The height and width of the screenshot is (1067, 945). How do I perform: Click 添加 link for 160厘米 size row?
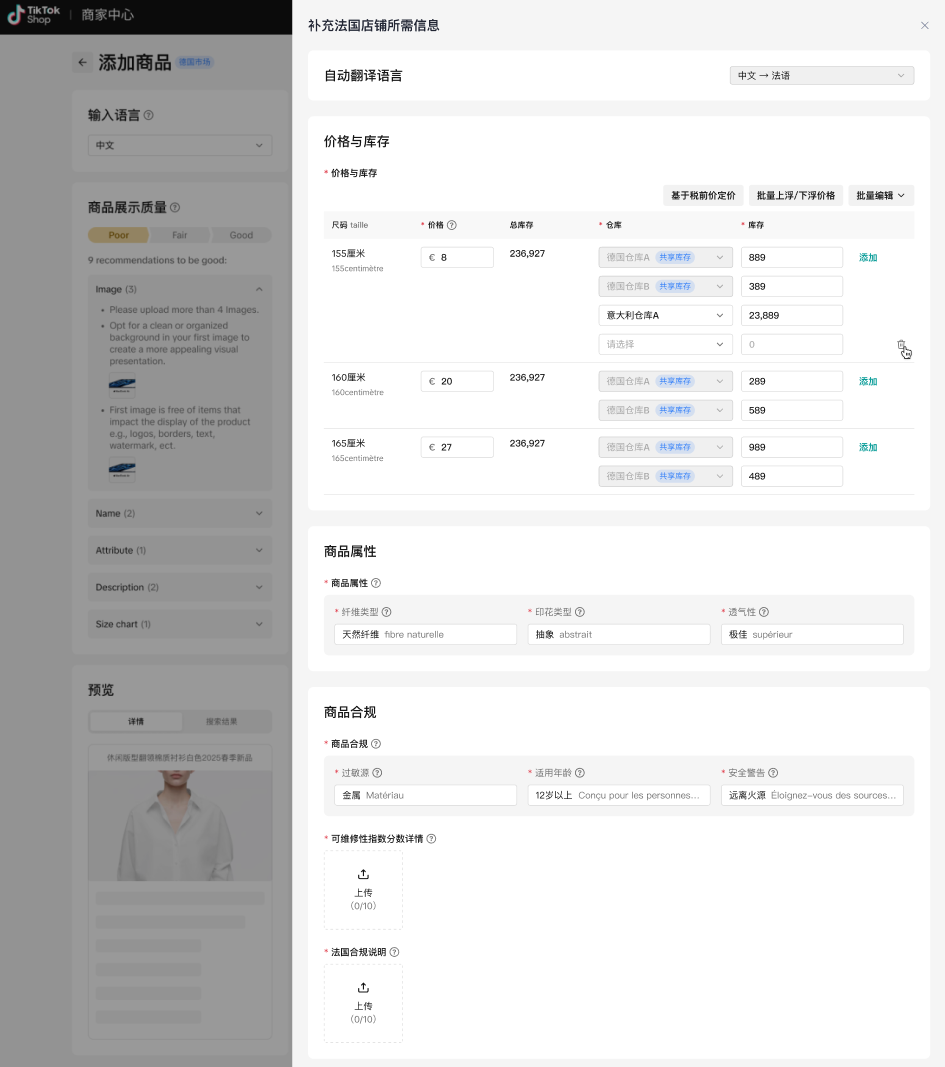pos(867,381)
